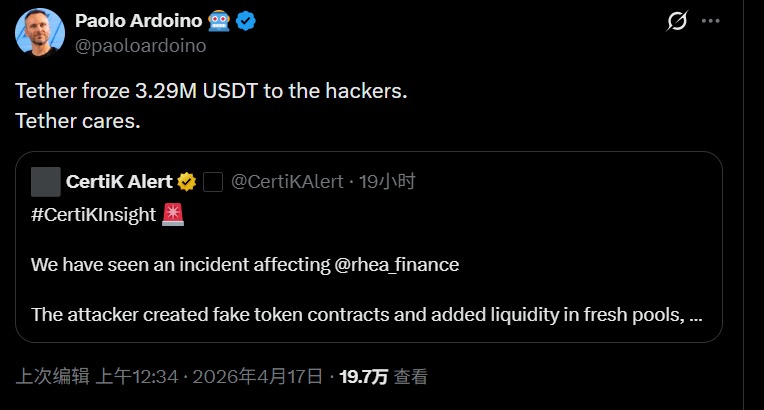
Task: Click the 上次编辑 edit history link
Action: [x=52, y=377]
